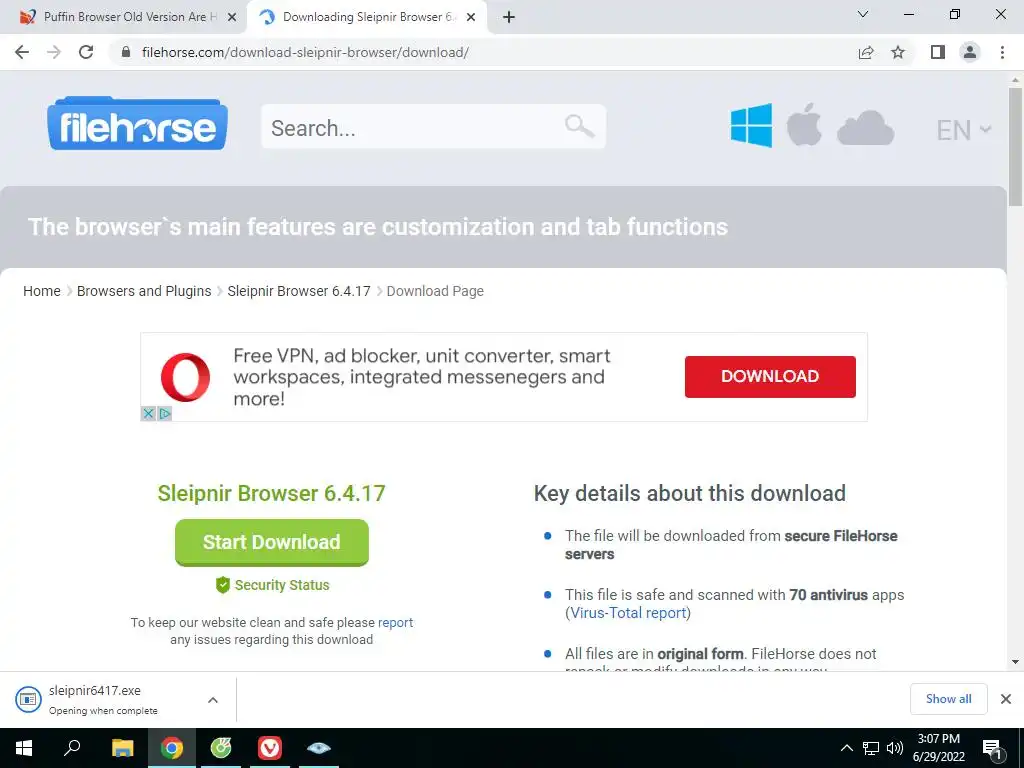
Task: Open taskbar search magnifier
Action: (x=72, y=748)
